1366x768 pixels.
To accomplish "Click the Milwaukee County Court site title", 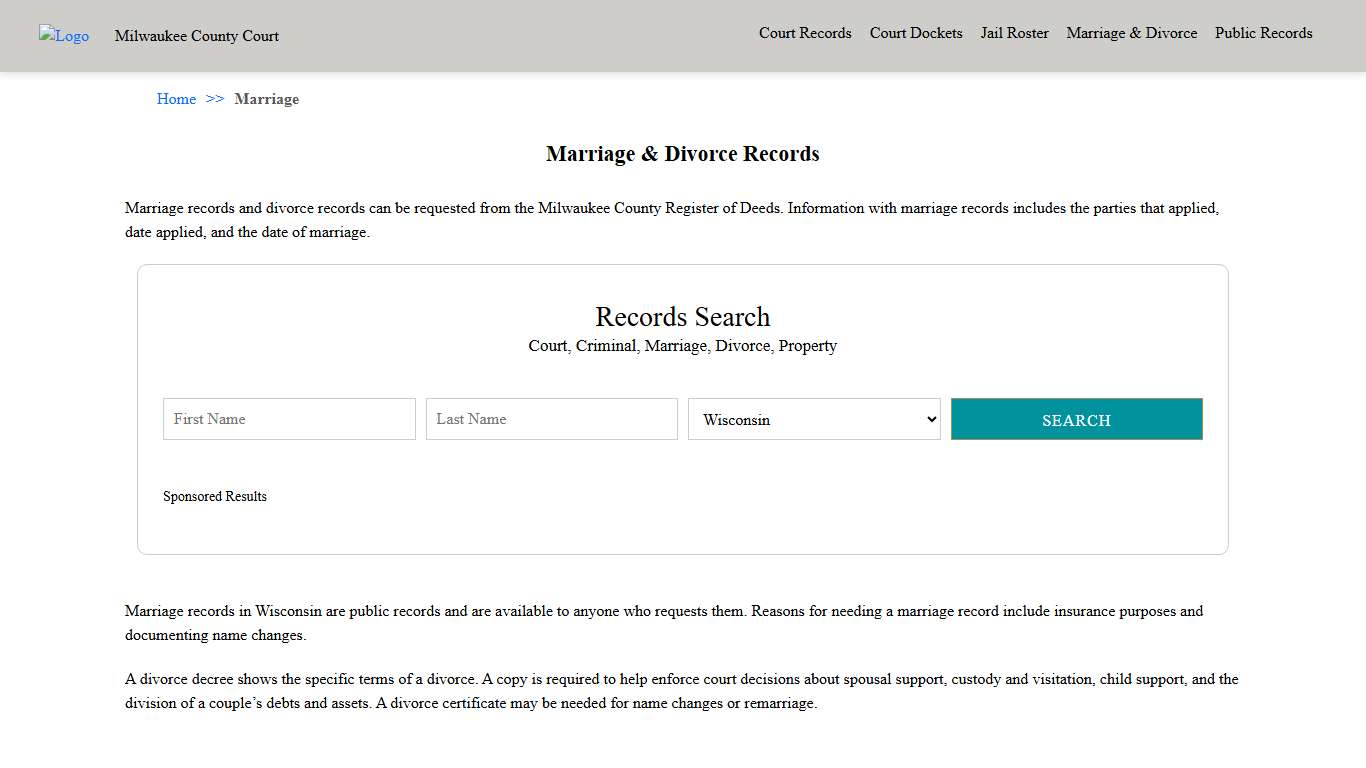I will click(x=196, y=36).
